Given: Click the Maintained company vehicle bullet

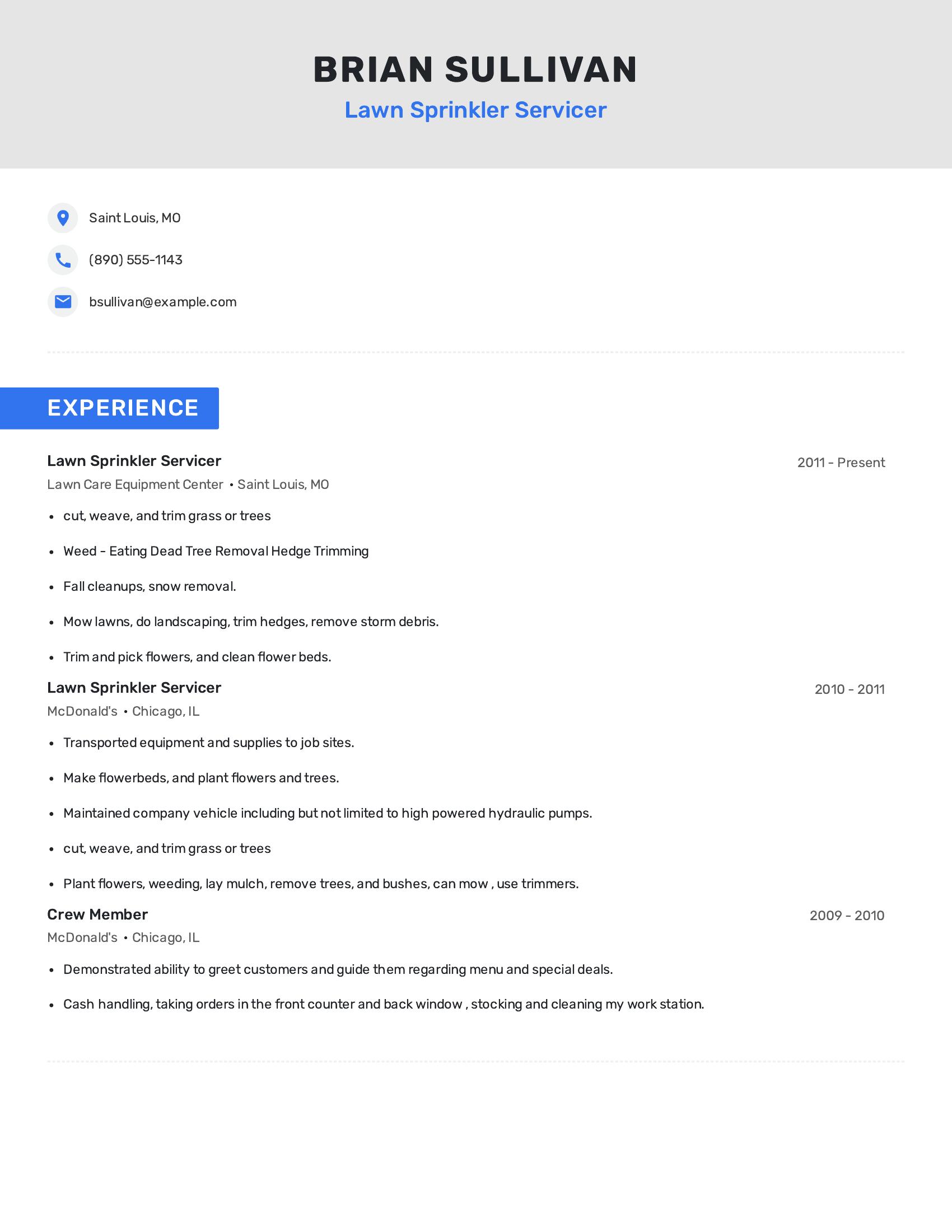Looking at the screenshot, I should click(x=328, y=813).
